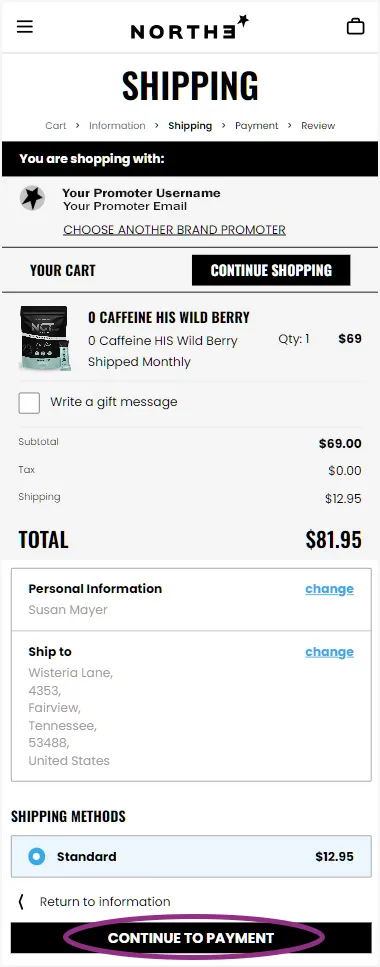Click the NORTHE logo

tap(190, 28)
